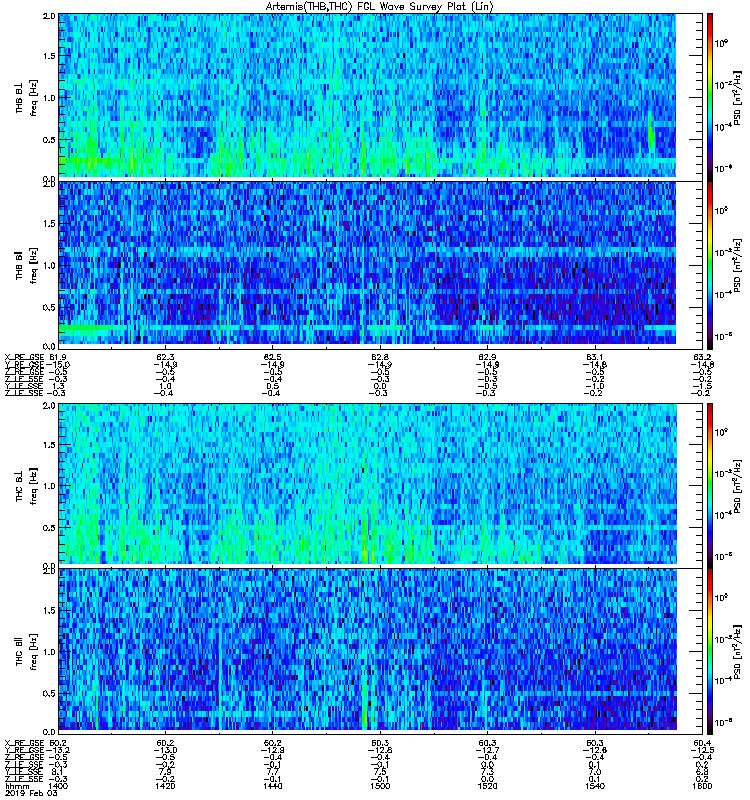Click the '1.5' frequency tick on the THB B⊥ panel

pos(49,56)
